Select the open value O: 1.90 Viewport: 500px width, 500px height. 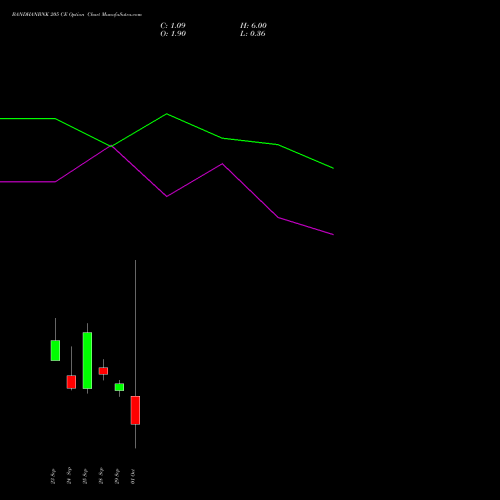[173, 34]
